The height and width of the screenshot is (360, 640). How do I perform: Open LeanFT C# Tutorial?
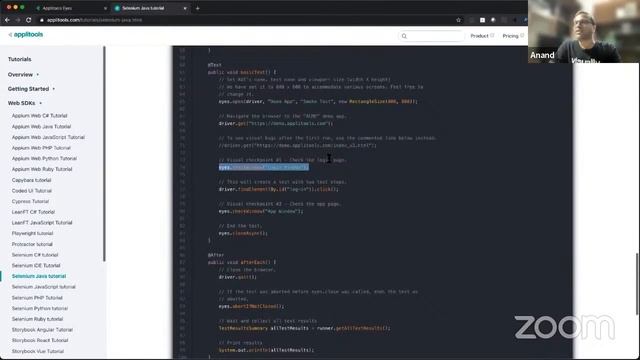tap(33, 212)
